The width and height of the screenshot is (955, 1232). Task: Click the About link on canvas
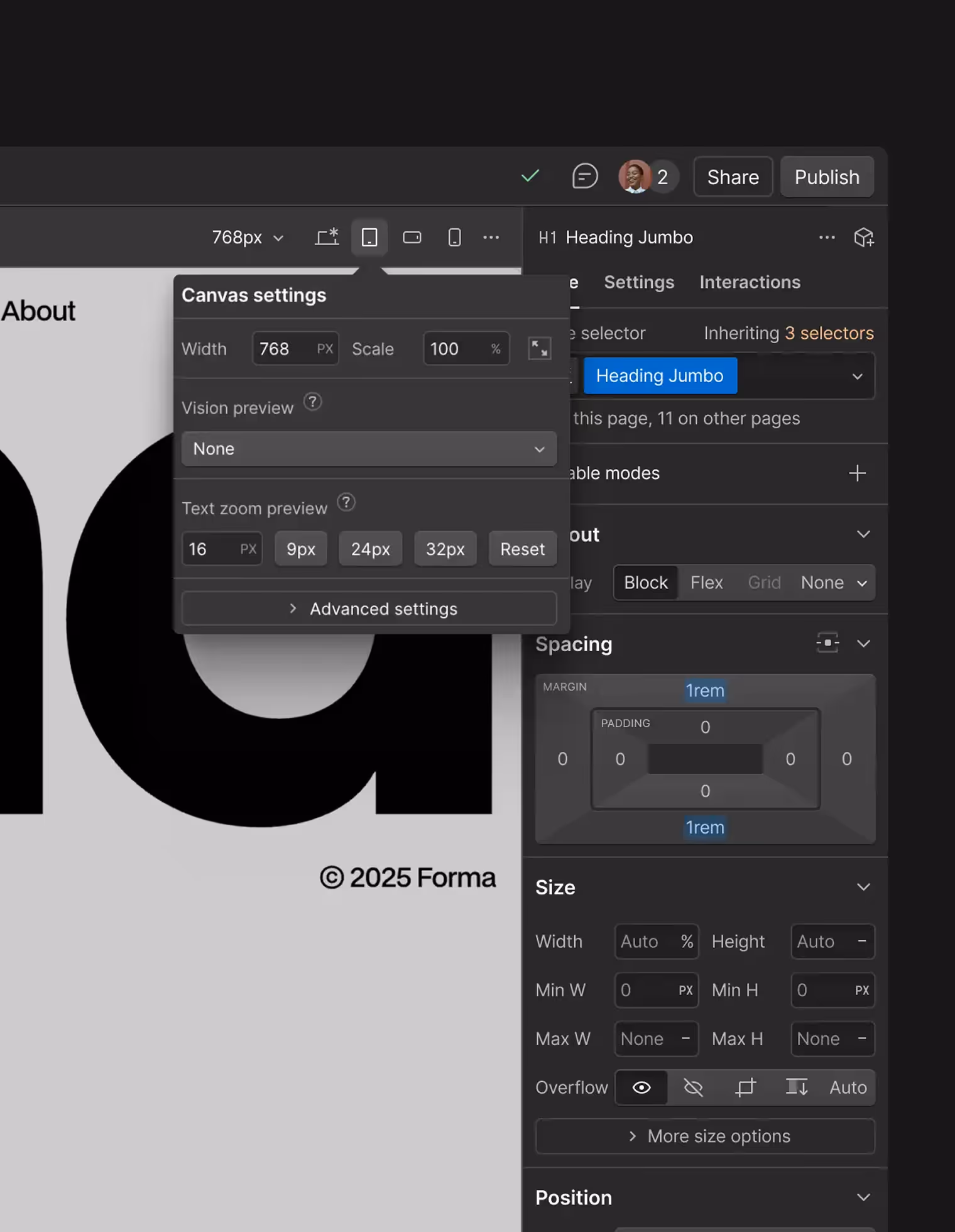coord(38,311)
